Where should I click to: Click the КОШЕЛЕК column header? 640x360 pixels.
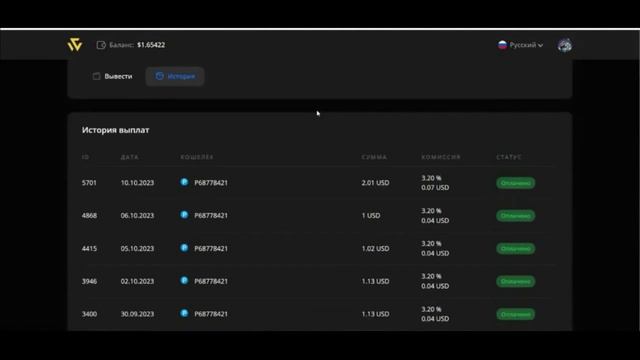197,157
